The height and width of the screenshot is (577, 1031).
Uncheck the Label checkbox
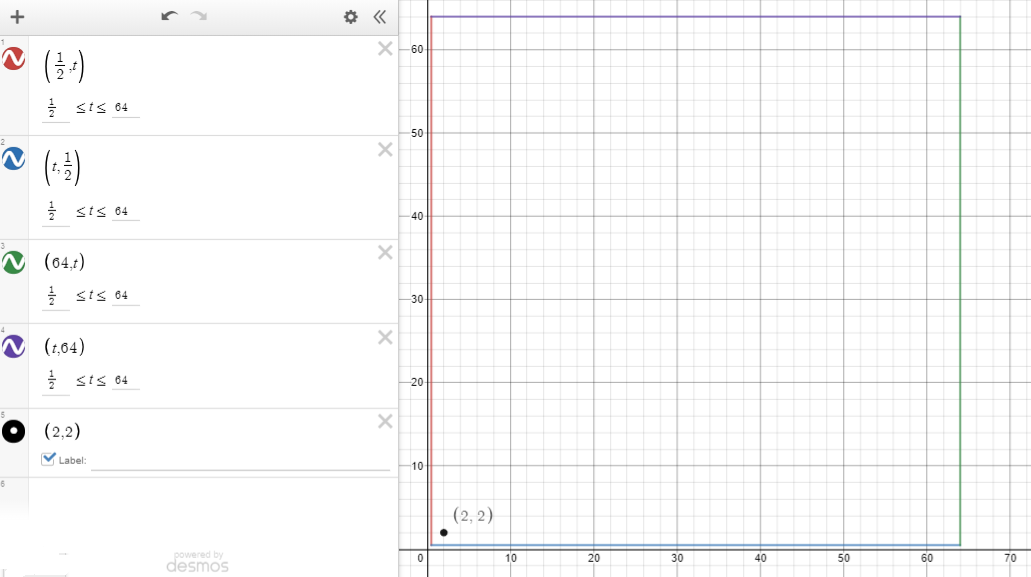(x=49, y=459)
